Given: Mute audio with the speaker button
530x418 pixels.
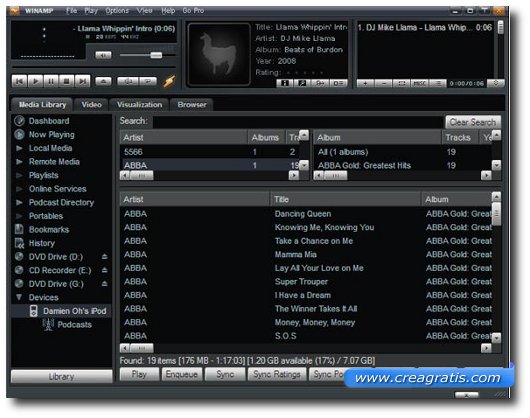Looking at the screenshot, I should coord(103,55).
